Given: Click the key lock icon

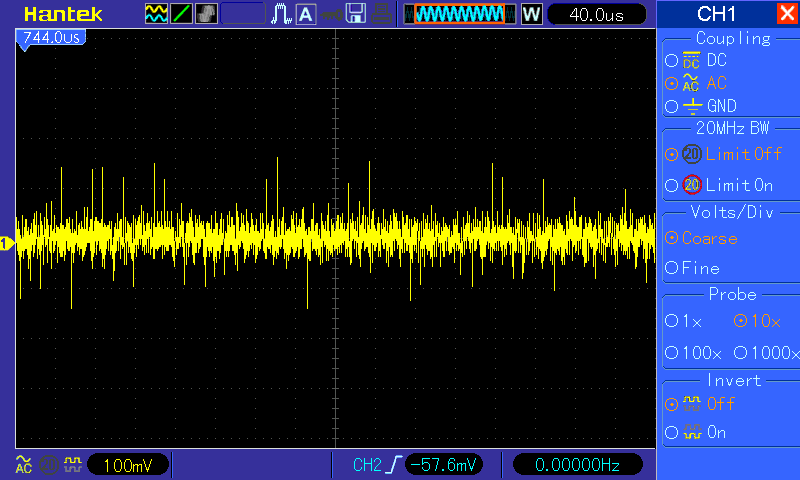Looking at the screenshot, I should [332, 14].
